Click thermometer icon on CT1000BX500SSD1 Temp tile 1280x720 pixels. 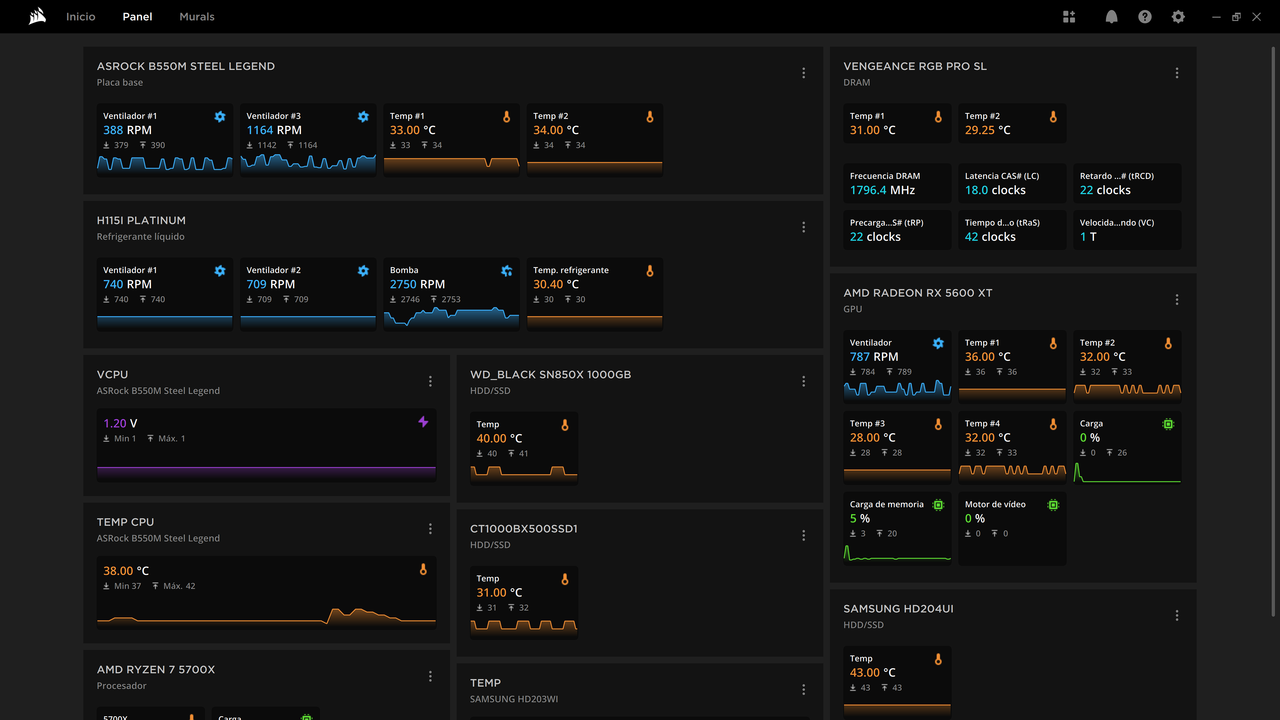pos(564,579)
